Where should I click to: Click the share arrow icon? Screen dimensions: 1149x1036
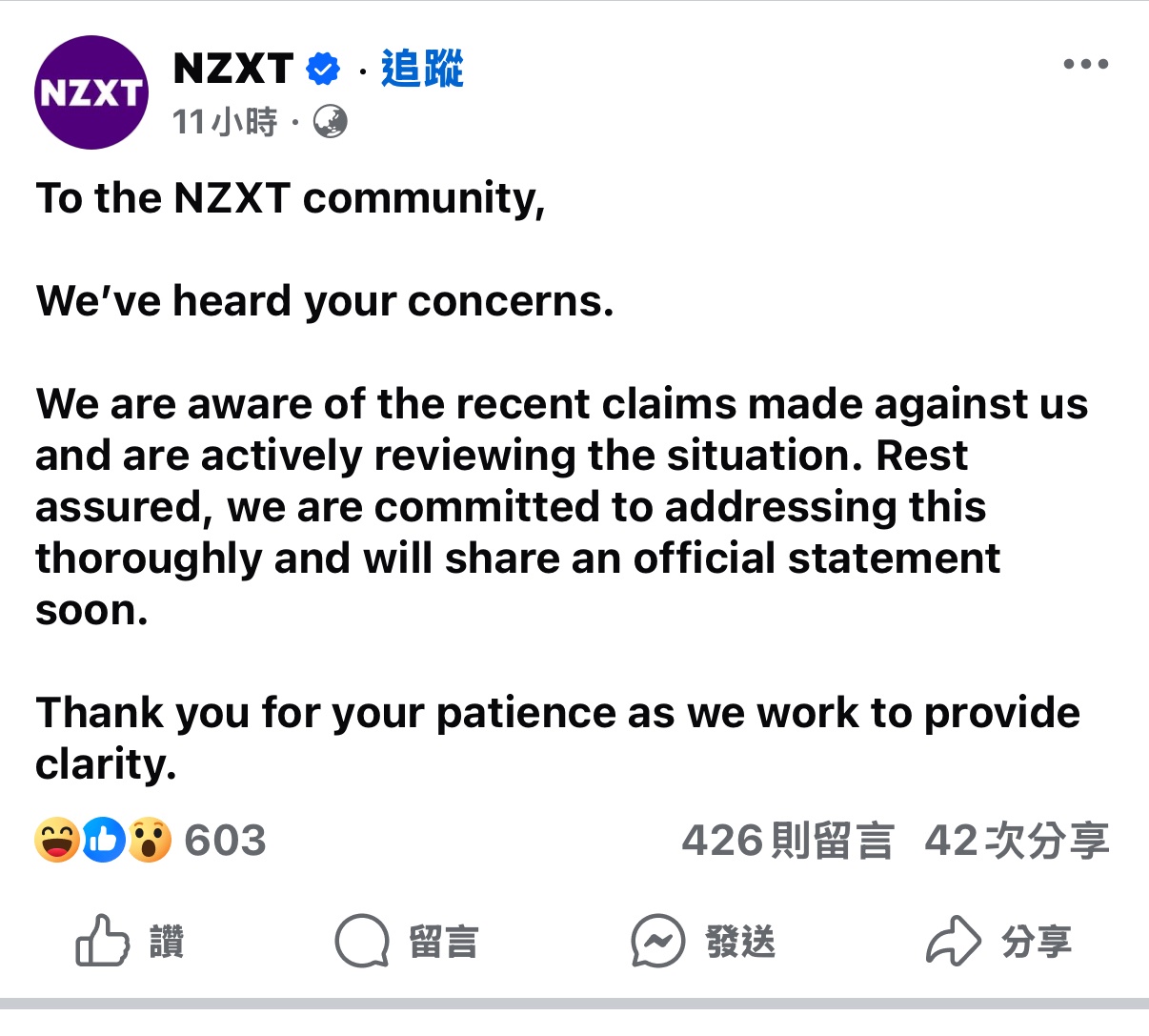coord(953,942)
